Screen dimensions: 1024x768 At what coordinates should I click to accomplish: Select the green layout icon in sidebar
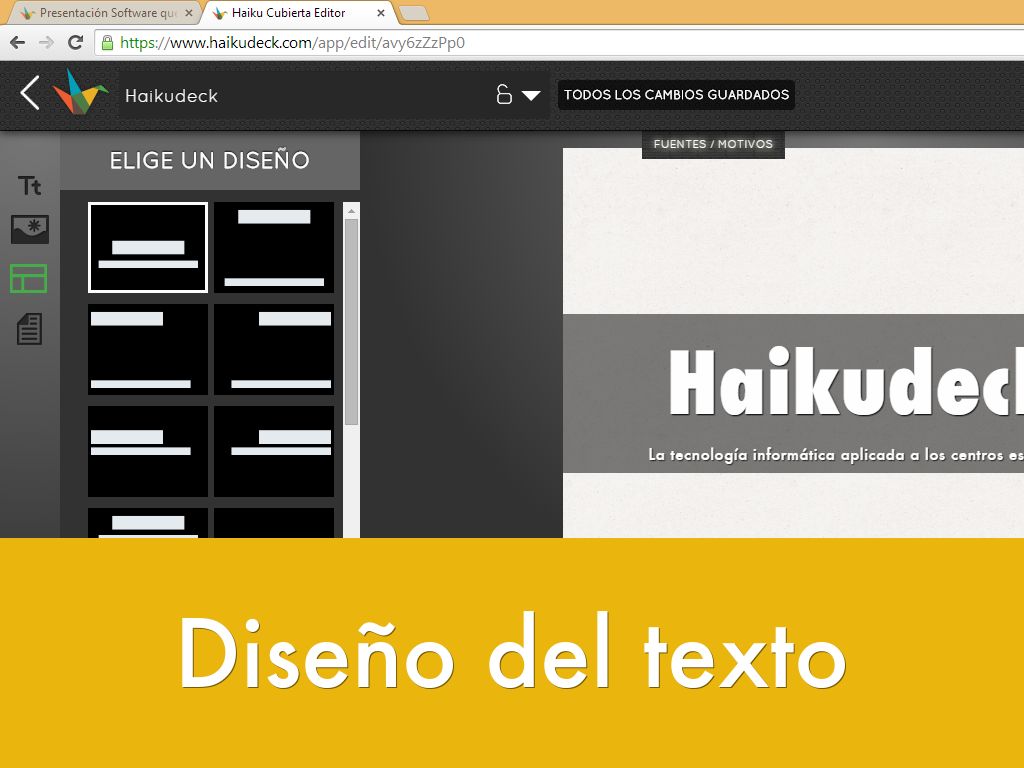click(x=29, y=279)
